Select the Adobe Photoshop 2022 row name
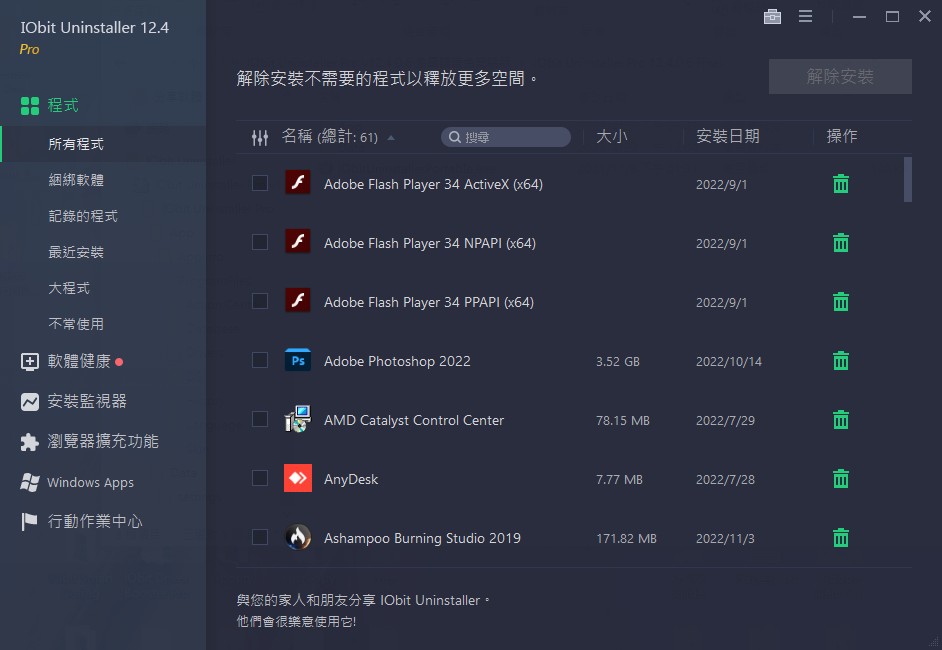The height and width of the screenshot is (650, 942). point(397,361)
